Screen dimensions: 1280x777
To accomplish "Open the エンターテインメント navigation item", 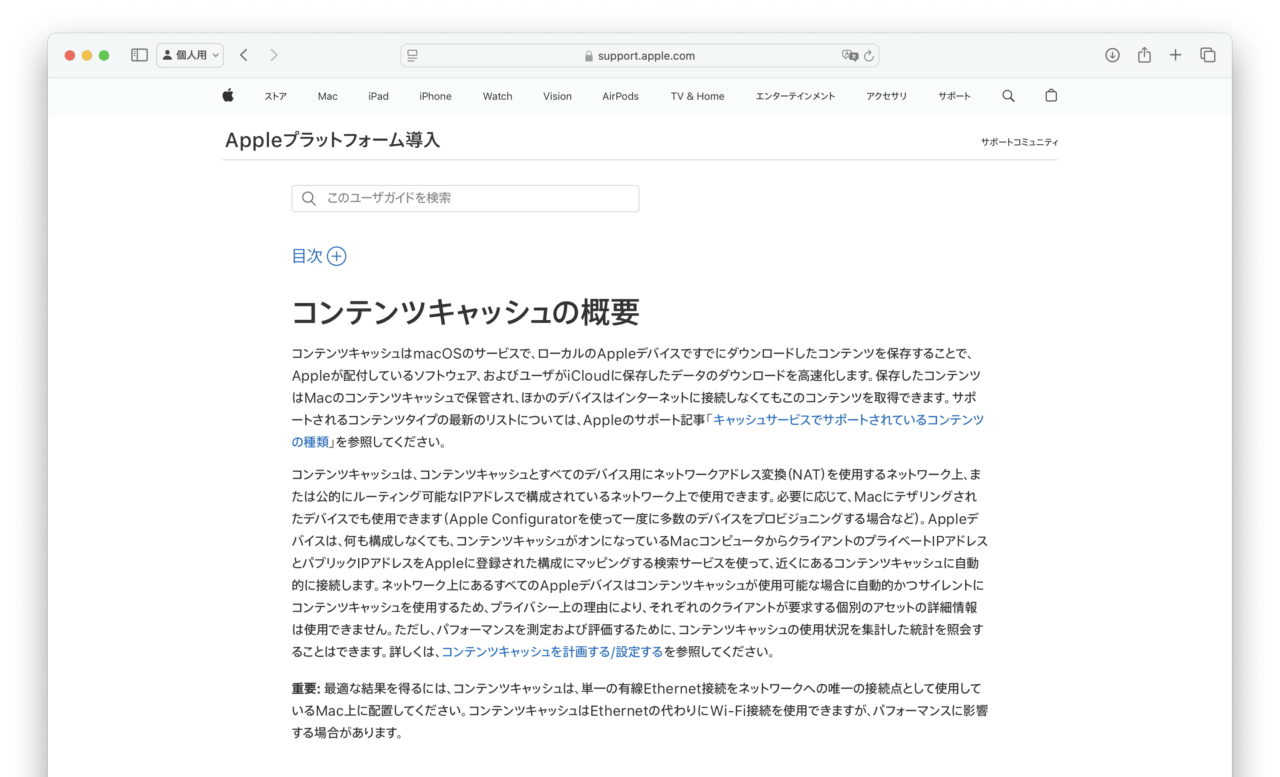I will 795,97.
